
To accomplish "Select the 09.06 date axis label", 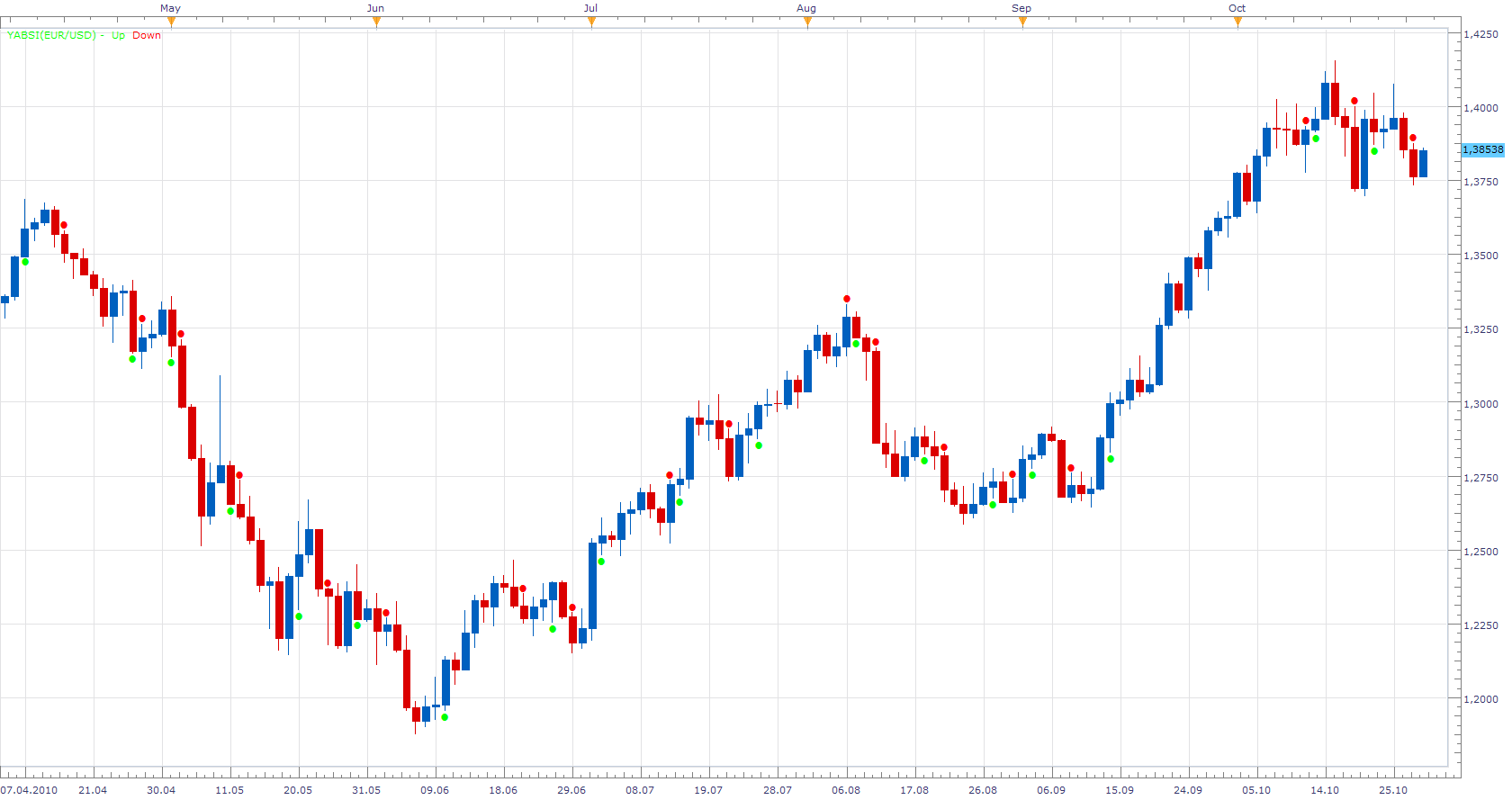I will coord(435,790).
